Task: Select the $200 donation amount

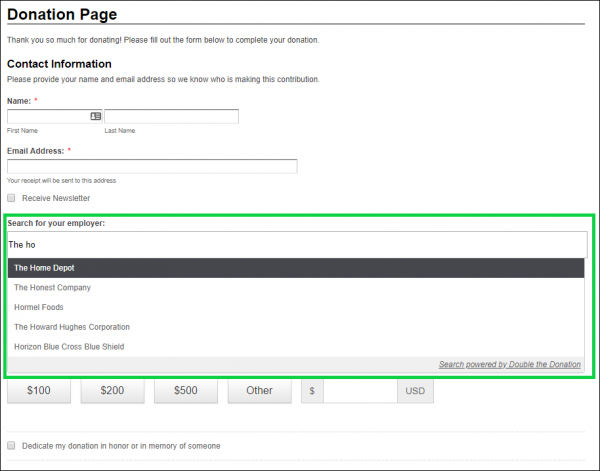Action: pos(112,391)
